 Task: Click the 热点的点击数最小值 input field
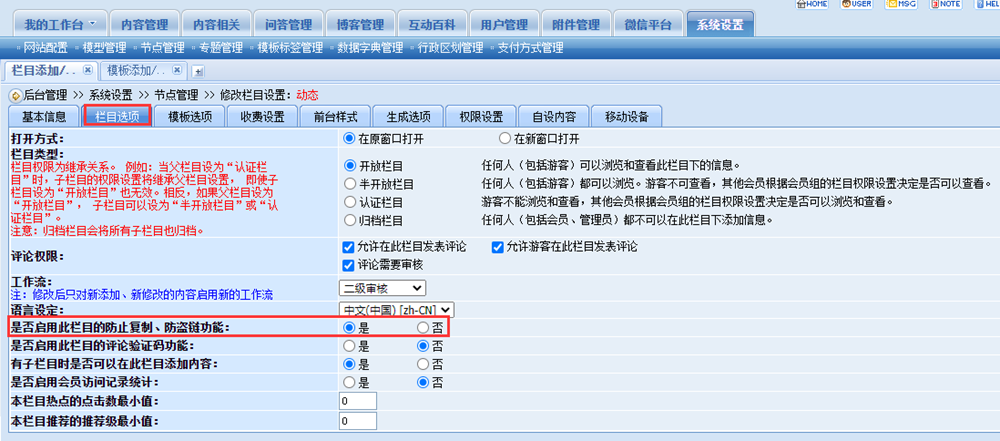pyautogui.click(x=358, y=401)
